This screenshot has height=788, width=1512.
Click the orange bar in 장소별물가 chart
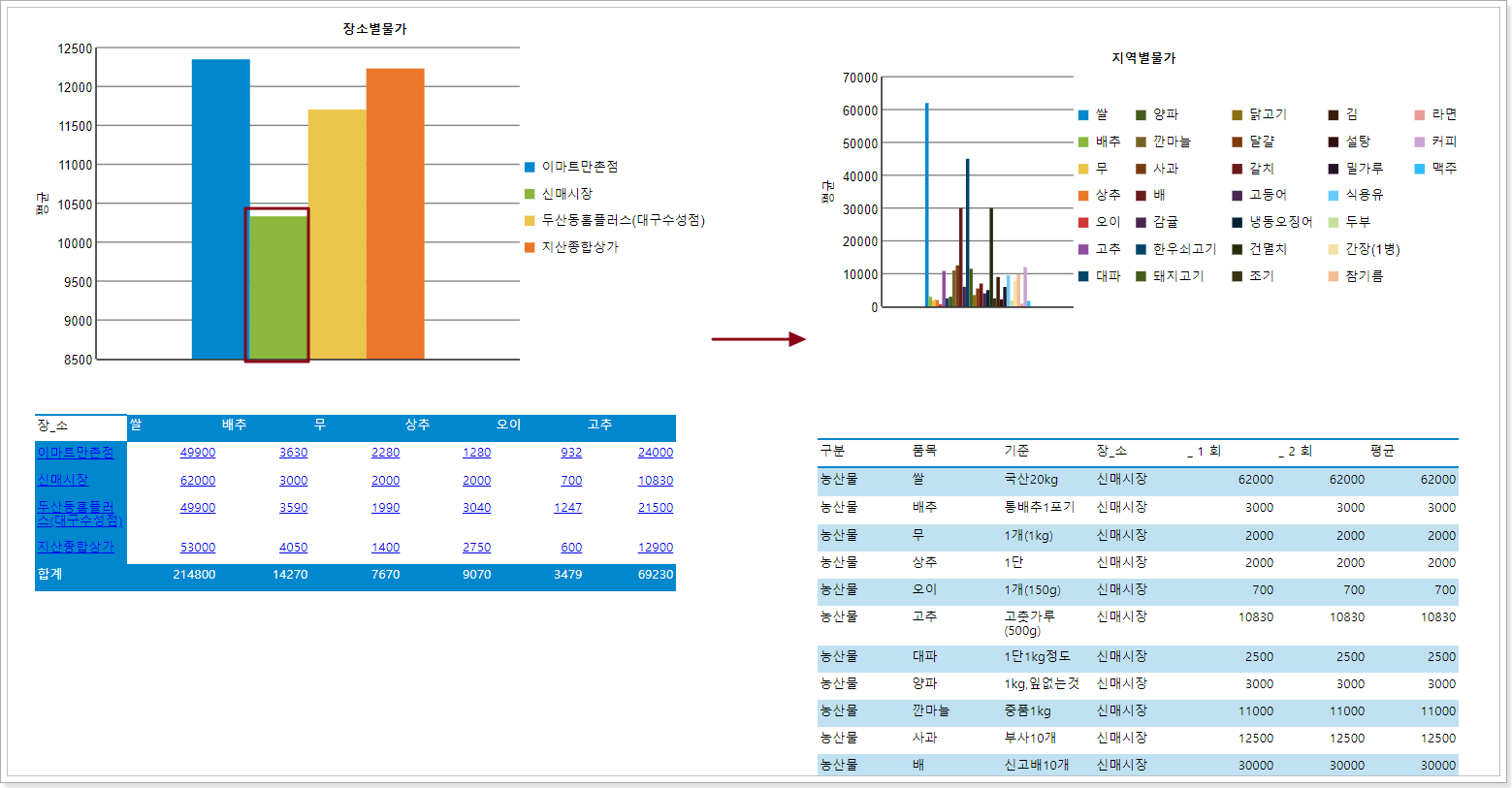click(395, 213)
